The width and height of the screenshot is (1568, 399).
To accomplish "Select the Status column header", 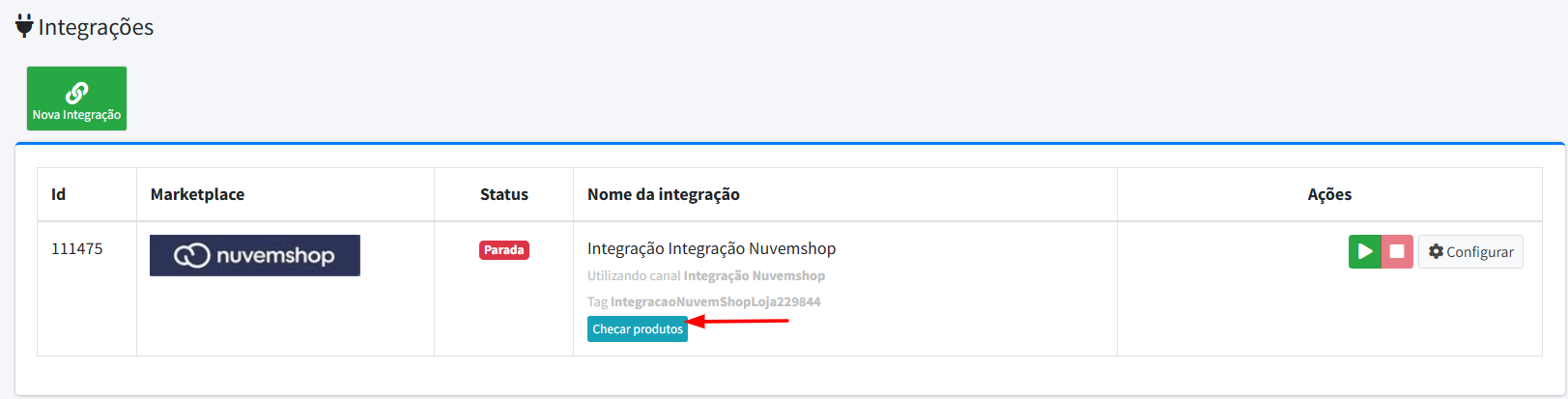I will point(504,194).
